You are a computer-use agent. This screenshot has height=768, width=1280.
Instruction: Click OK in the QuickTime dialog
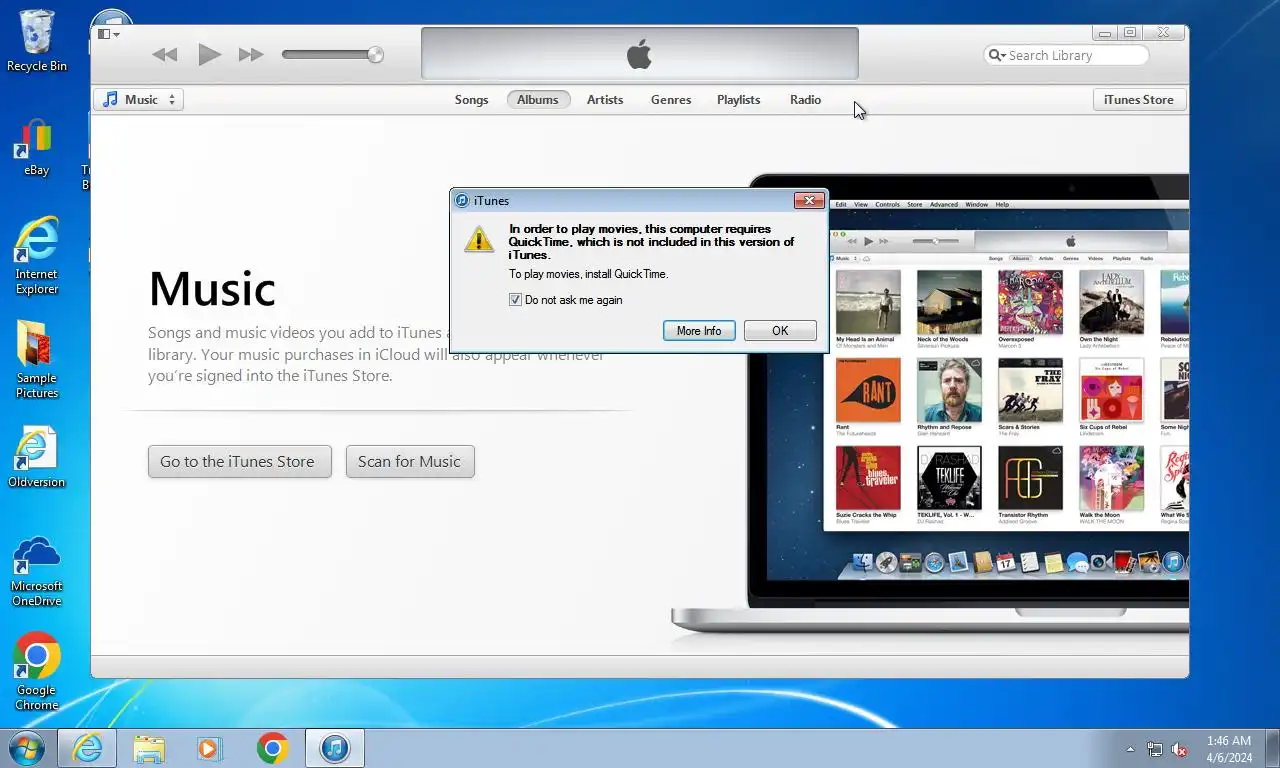(780, 331)
